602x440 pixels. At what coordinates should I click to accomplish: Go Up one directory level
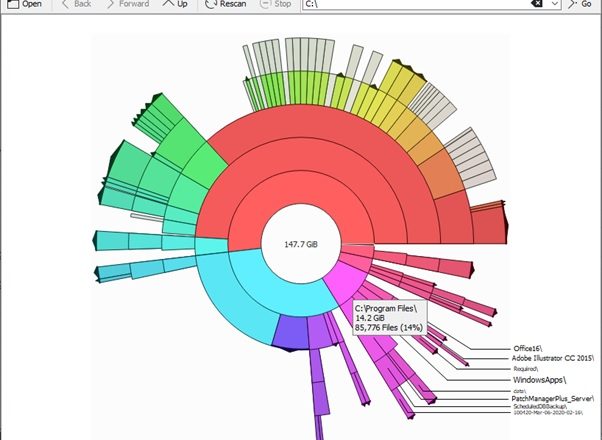tap(175, 4)
